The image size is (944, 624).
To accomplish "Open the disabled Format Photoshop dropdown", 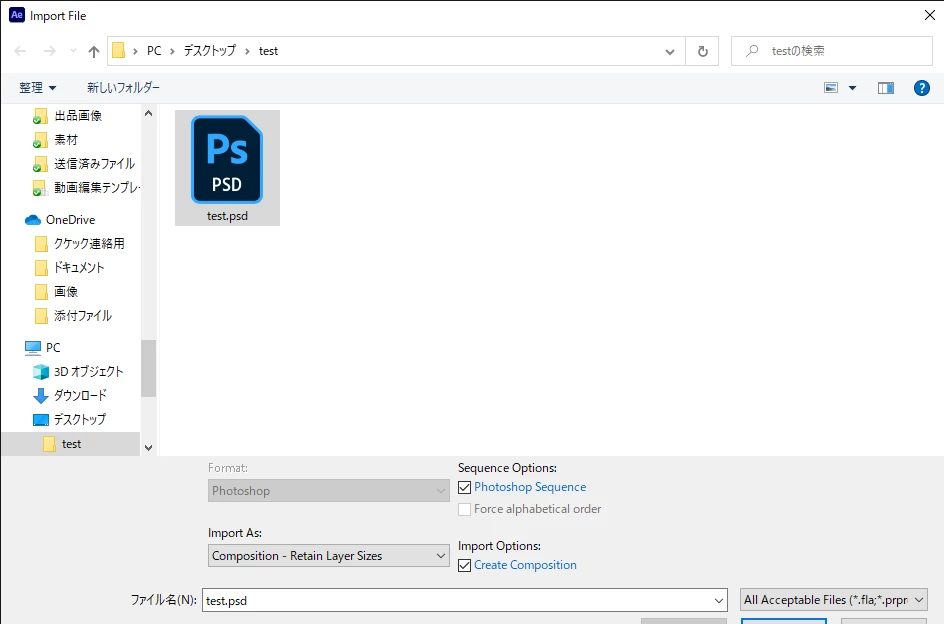I will [329, 490].
